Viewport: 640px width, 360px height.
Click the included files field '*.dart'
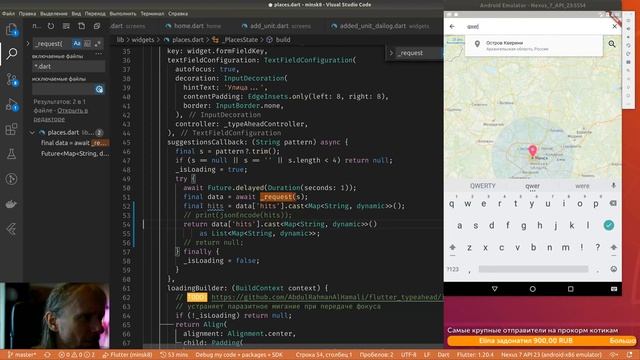click(68, 66)
